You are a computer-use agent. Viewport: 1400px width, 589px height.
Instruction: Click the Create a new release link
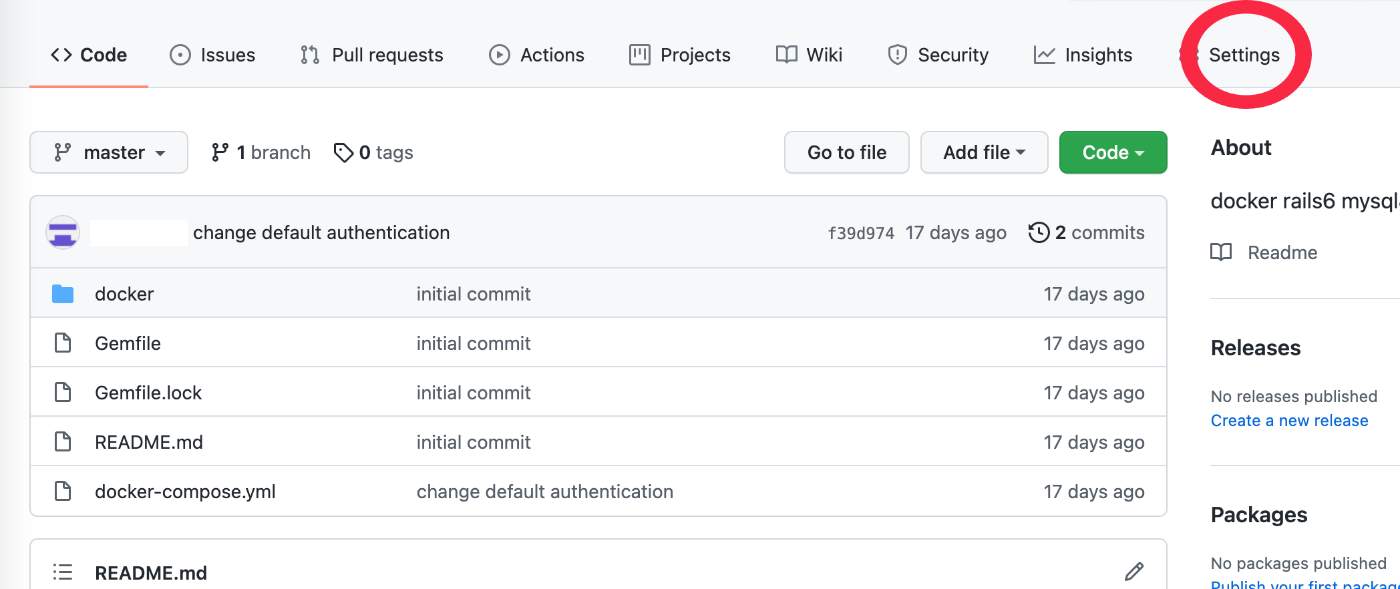point(1289,420)
